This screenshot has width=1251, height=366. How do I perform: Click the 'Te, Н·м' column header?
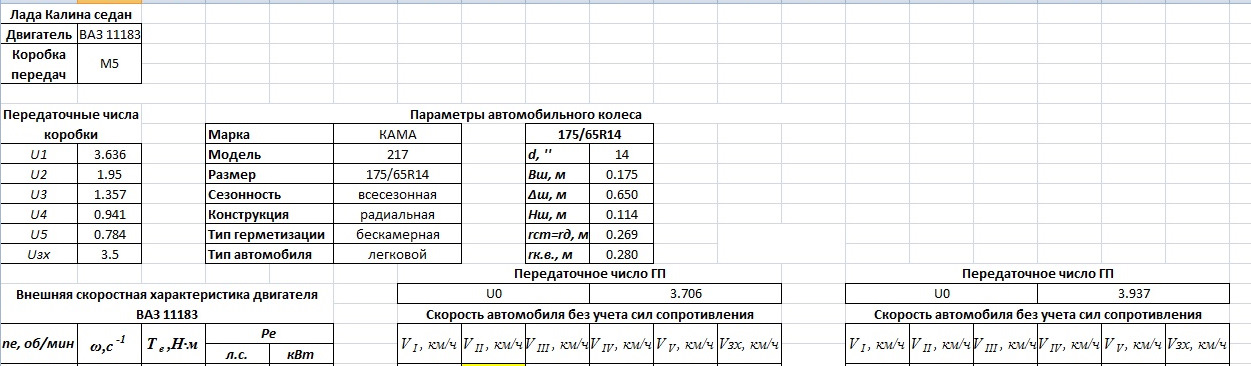(172, 344)
